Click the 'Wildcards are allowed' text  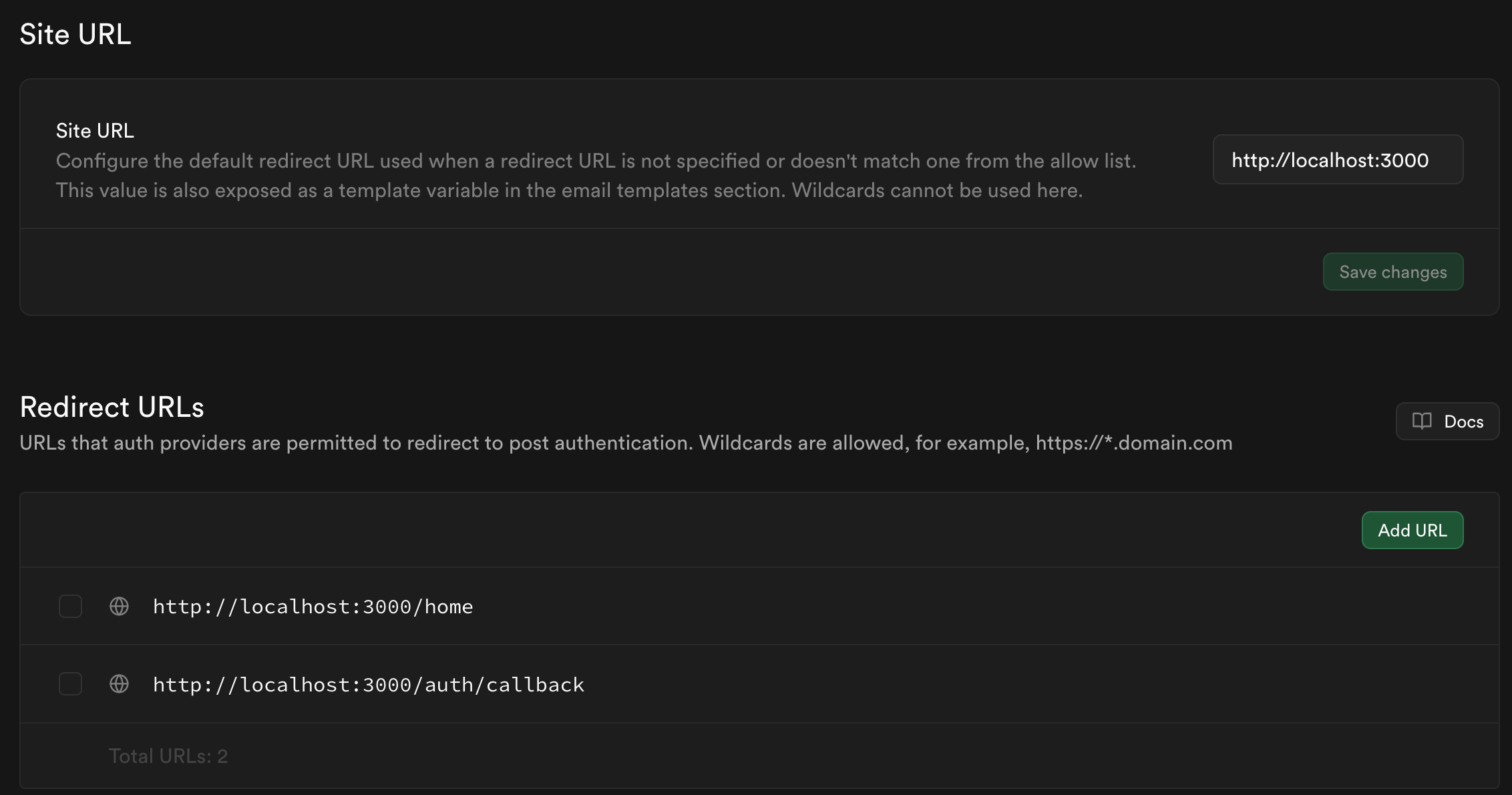(804, 443)
